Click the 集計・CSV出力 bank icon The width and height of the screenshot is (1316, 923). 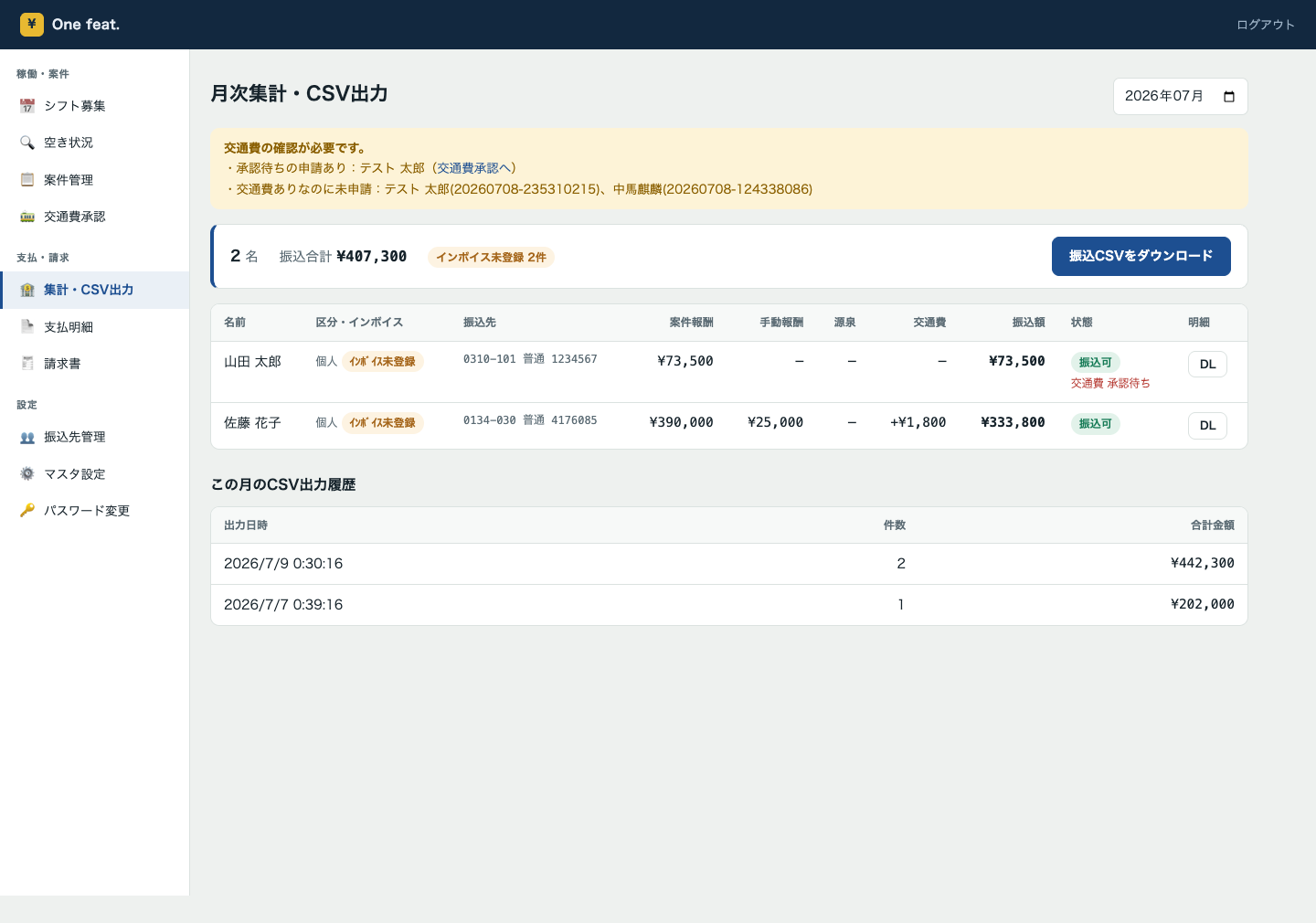(27, 290)
